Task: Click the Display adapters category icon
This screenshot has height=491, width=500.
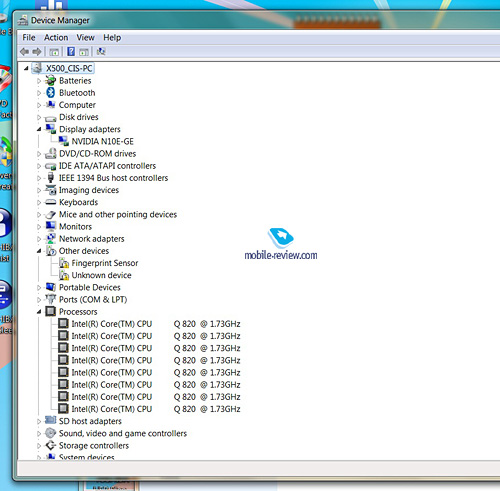Action: pyautogui.click(x=51, y=129)
